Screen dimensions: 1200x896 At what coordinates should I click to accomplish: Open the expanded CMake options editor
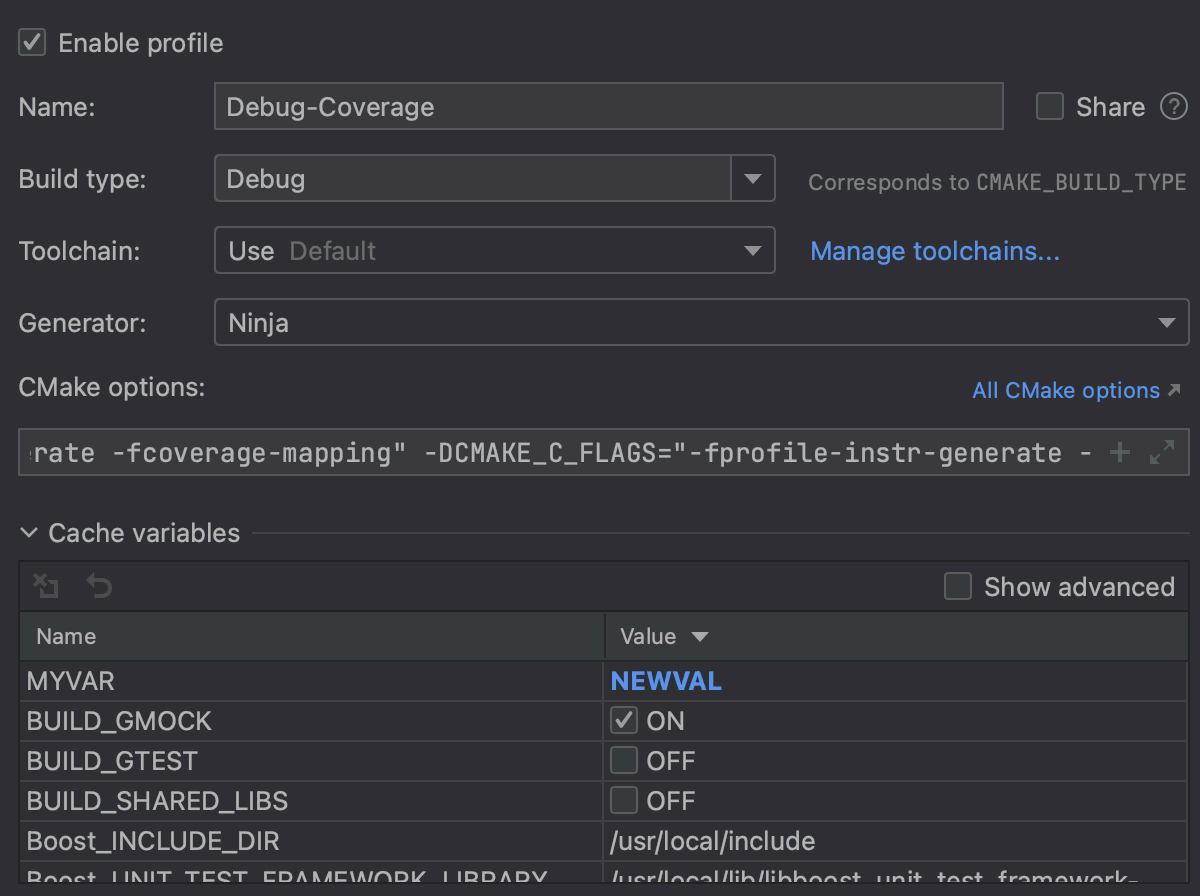click(1162, 452)
